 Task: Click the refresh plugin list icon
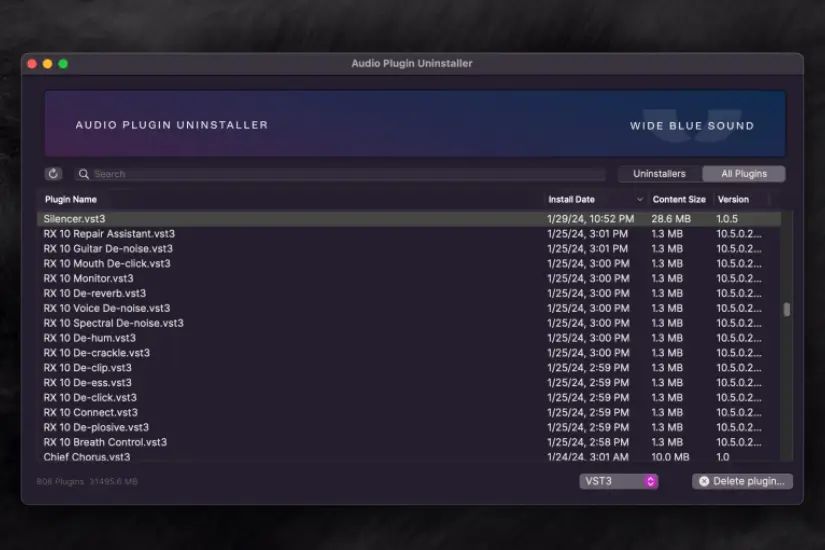coord(53,174)
